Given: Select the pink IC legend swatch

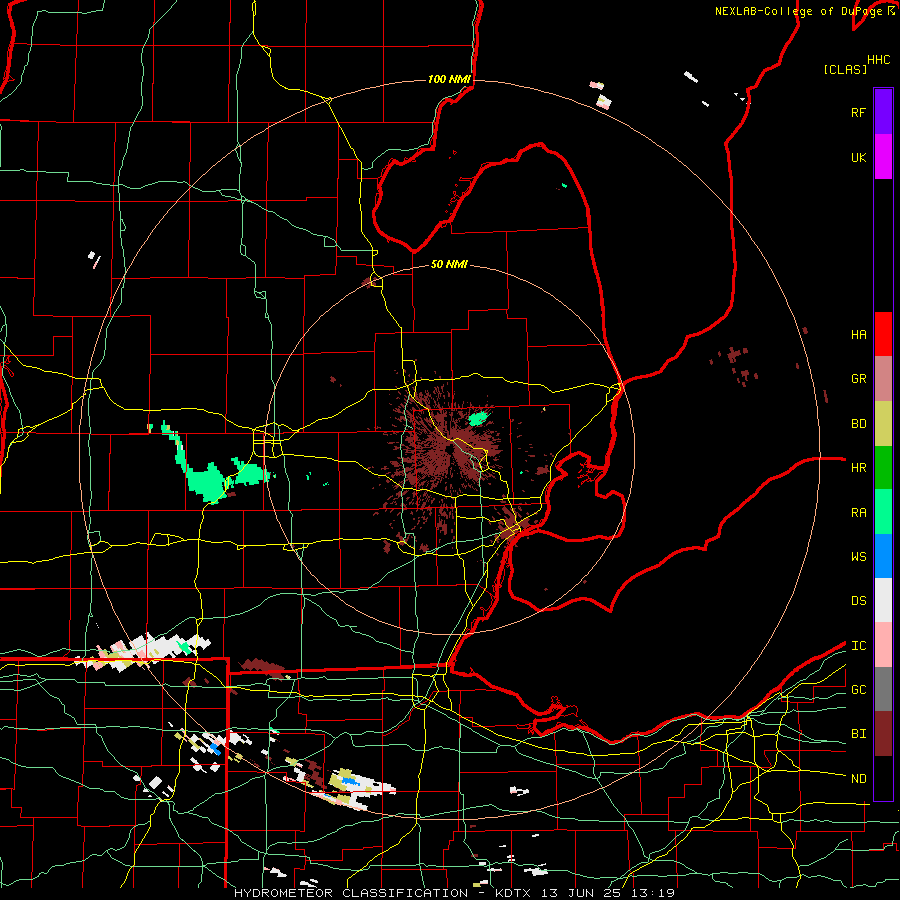Looking at the screenshot, I should pyautogui.click(x=883, y=645).
